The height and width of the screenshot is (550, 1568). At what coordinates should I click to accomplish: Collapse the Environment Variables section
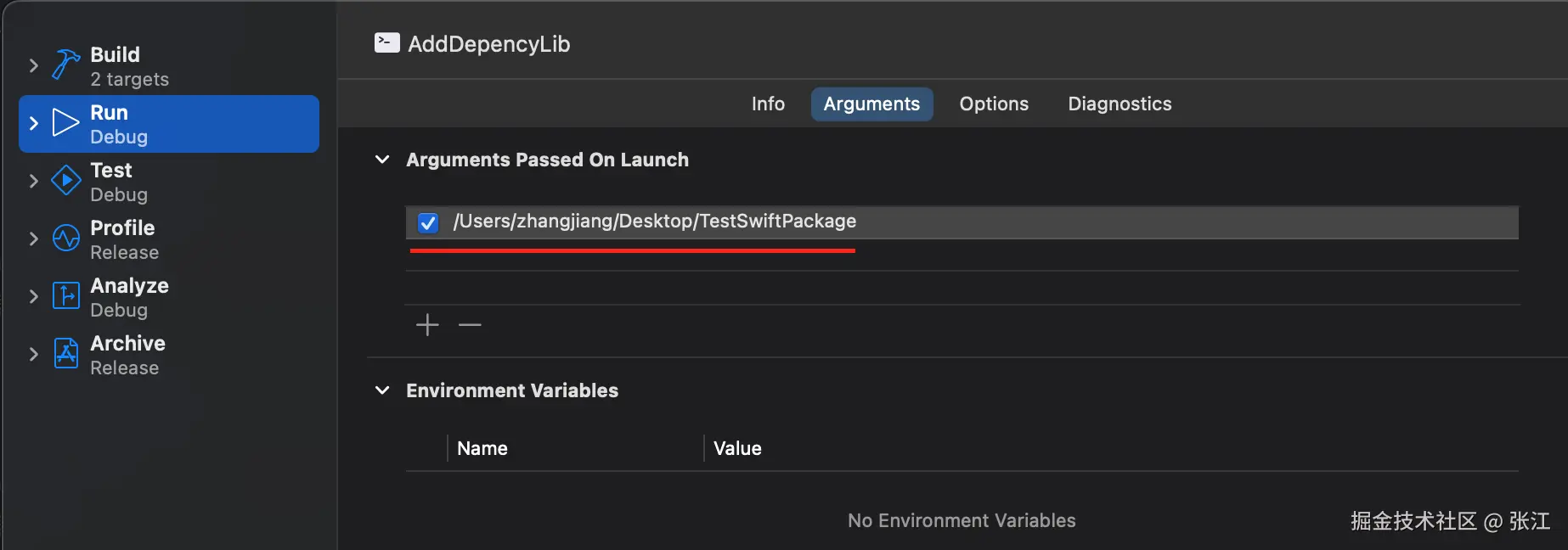(x=382, y=390)
